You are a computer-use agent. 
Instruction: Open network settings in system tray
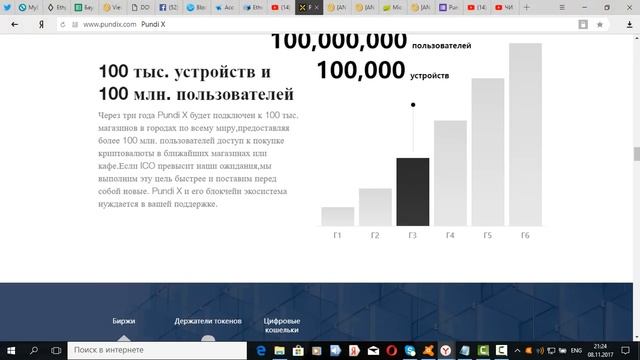(551, 350)
